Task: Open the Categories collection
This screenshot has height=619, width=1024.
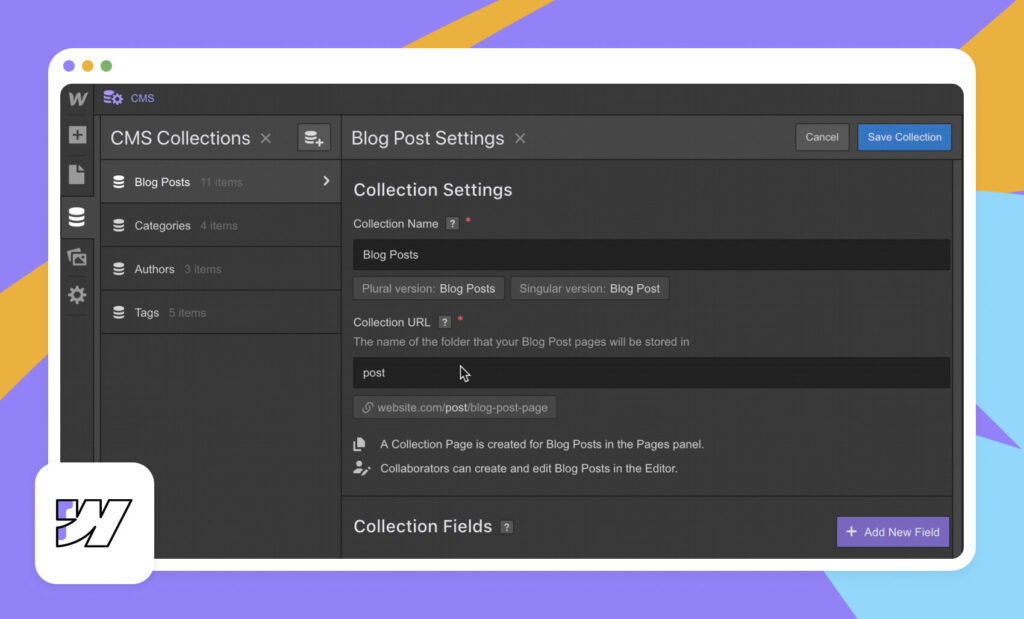Action: pyautogui.click(x=221, y=225)
